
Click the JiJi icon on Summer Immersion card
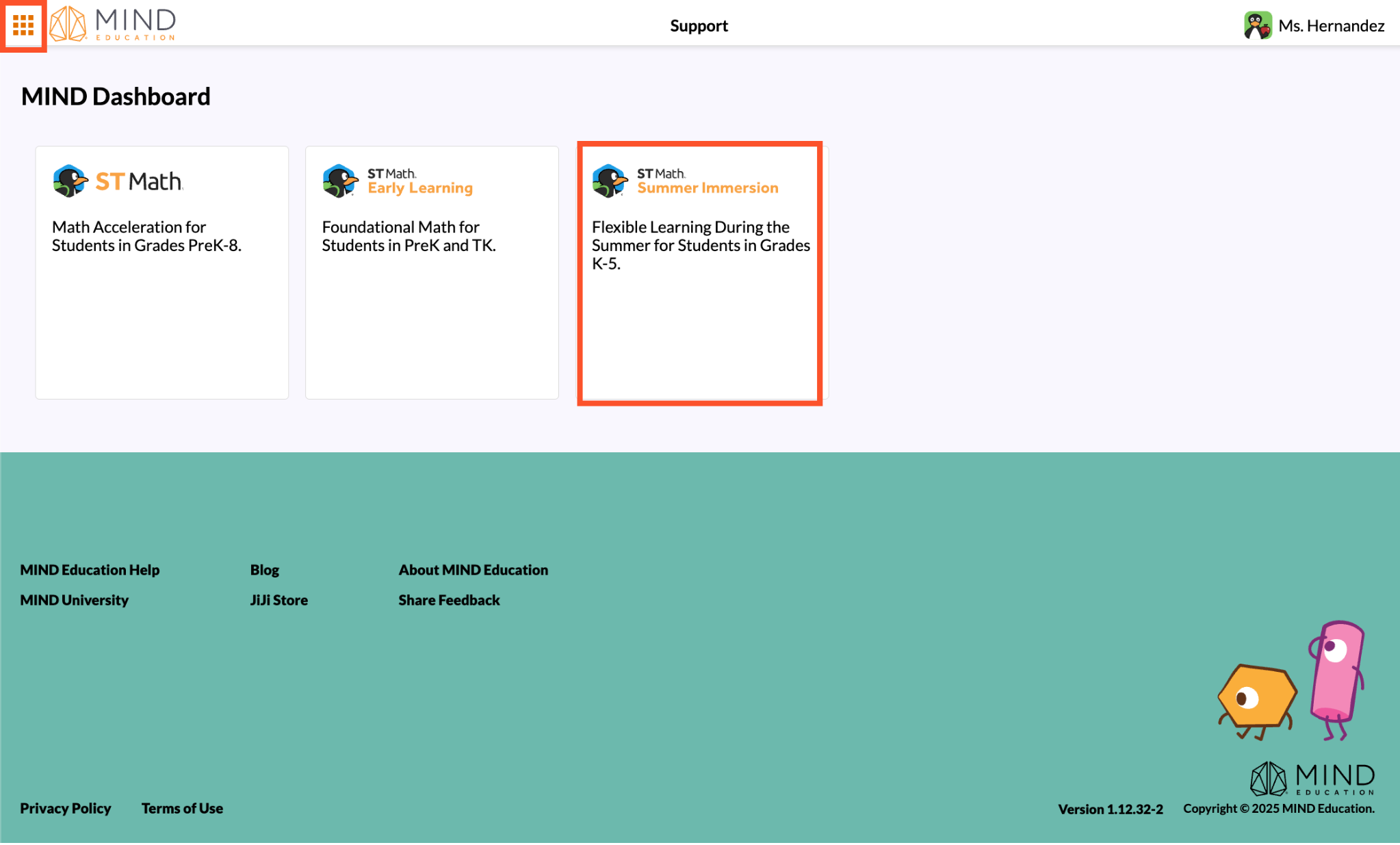coord(609,181)
